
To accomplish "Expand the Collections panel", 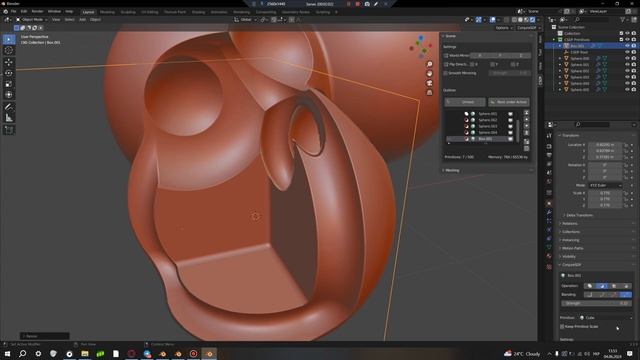I will coord(571,232).
